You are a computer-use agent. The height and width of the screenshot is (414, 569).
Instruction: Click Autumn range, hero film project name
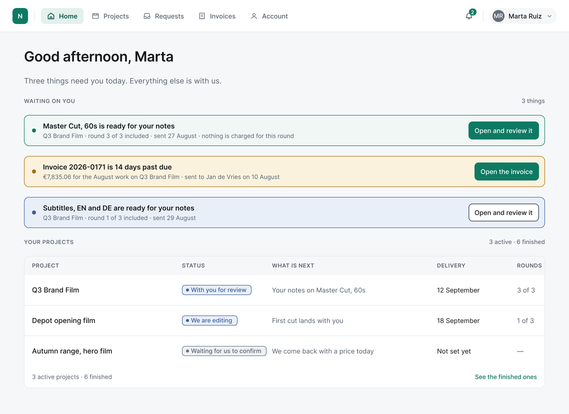72,351
